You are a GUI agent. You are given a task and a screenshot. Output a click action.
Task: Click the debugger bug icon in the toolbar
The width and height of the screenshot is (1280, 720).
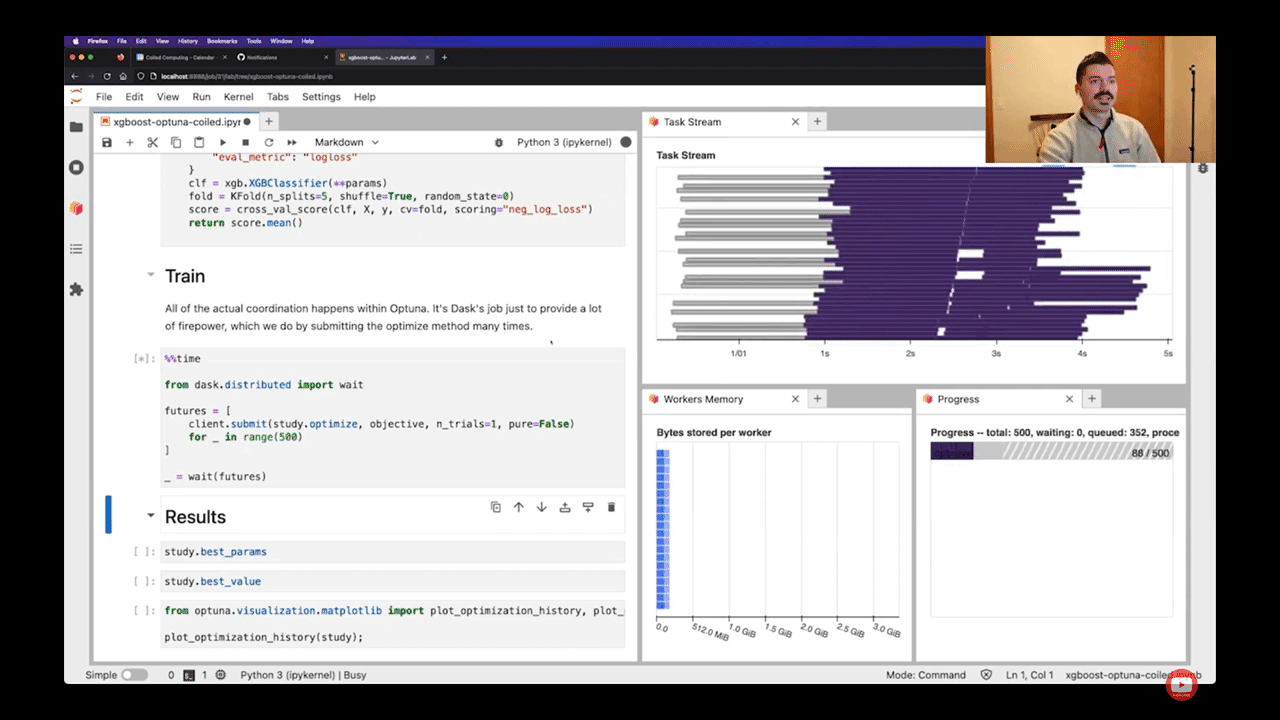(x=499, y=142)
